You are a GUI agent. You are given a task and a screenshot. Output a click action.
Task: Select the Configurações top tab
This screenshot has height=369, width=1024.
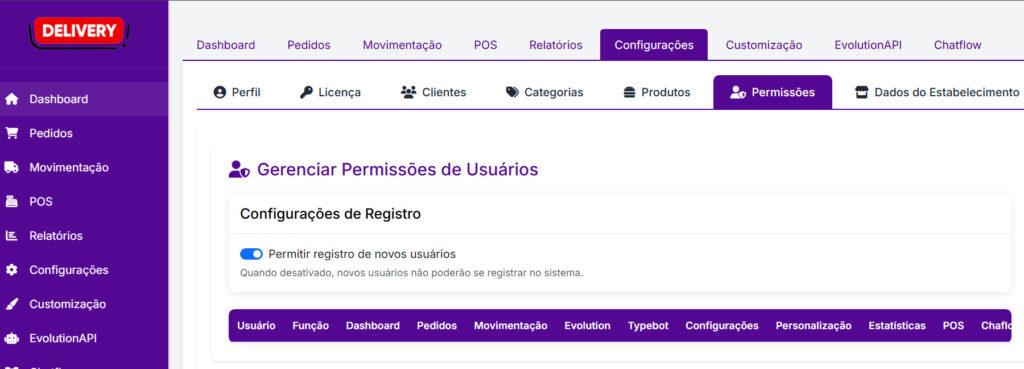654,45
